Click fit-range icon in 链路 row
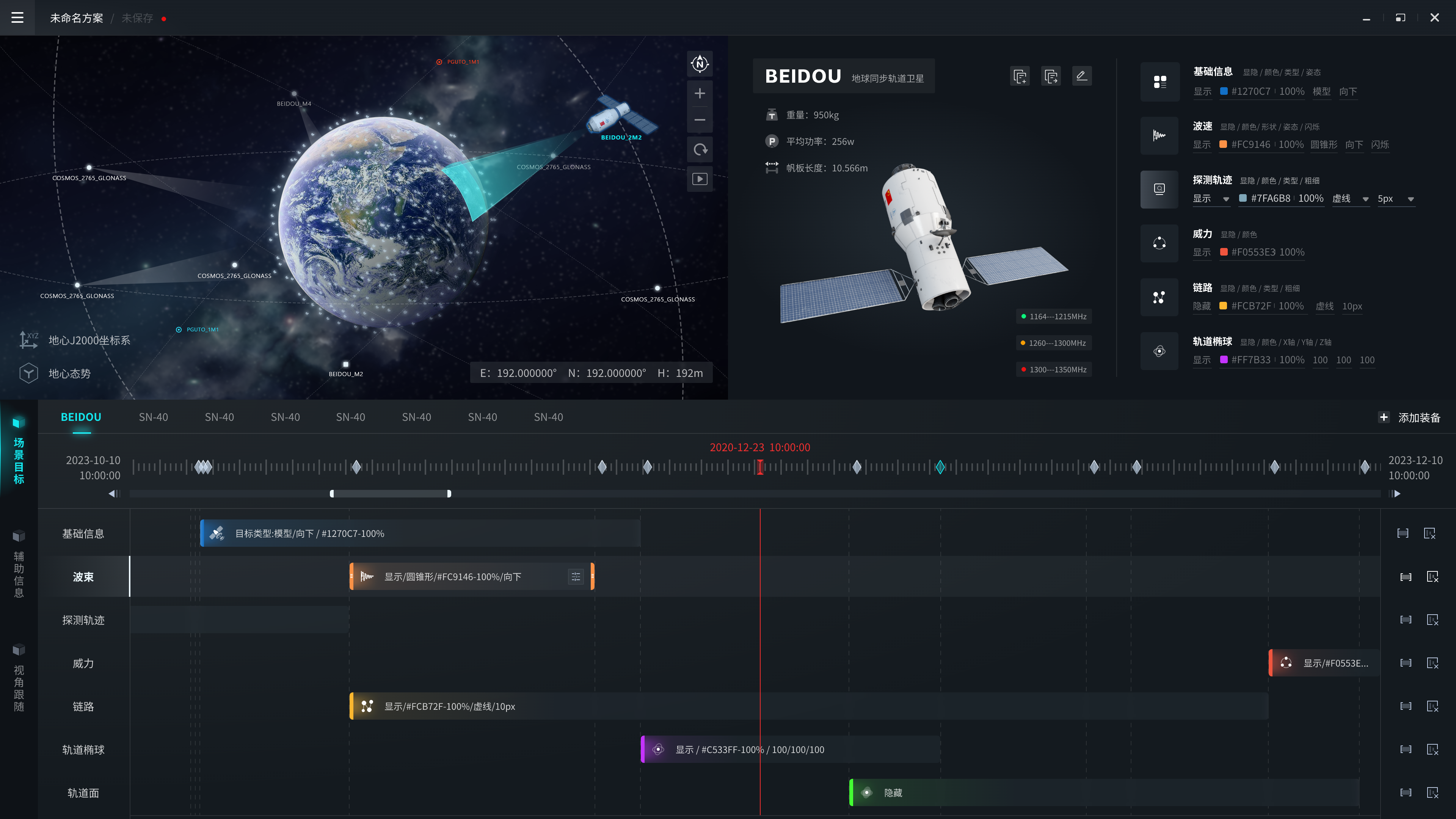The width and height of the screenshot is (1456, 819). [x=1406, y=706]
